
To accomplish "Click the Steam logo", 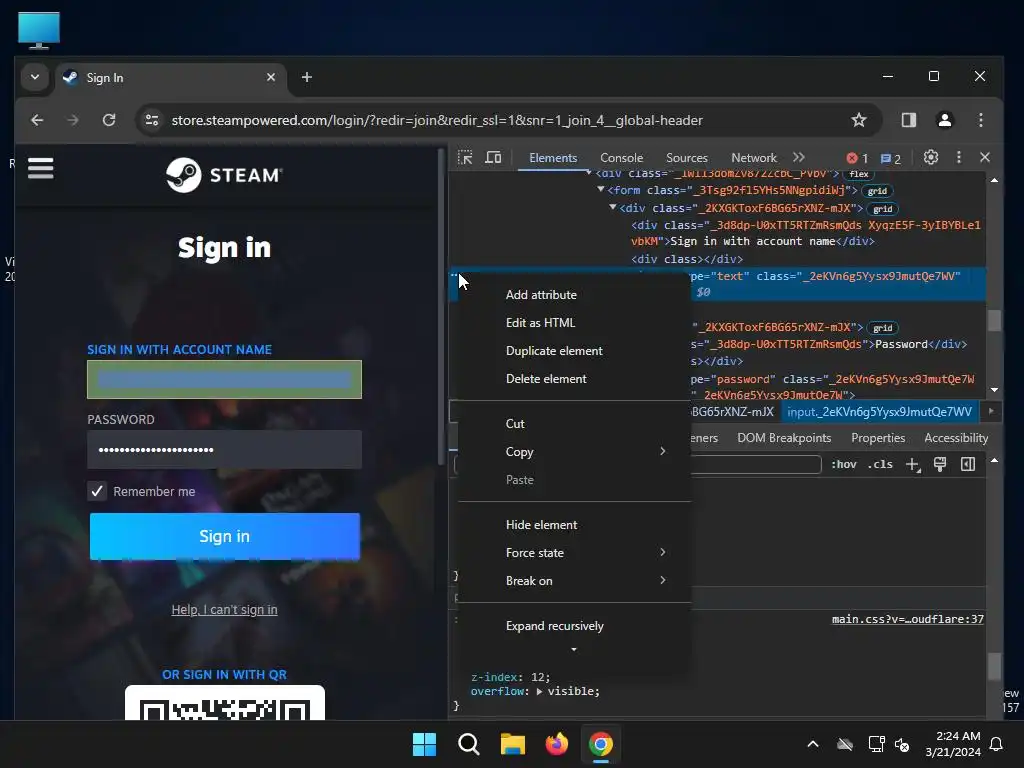I will tap(224, 175).
